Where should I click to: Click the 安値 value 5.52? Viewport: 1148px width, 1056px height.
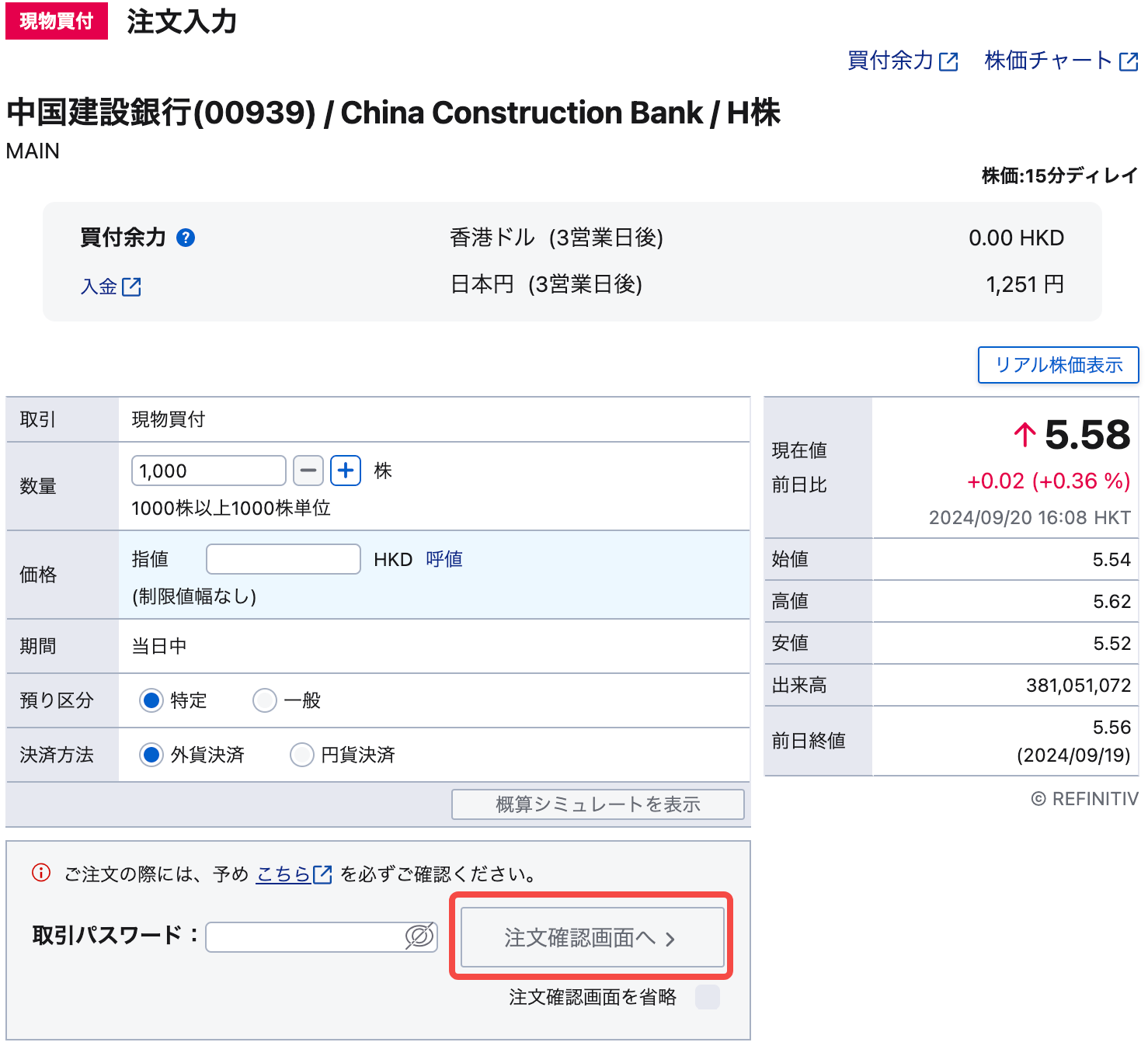pyautogui.click(x=1111, y=644)
